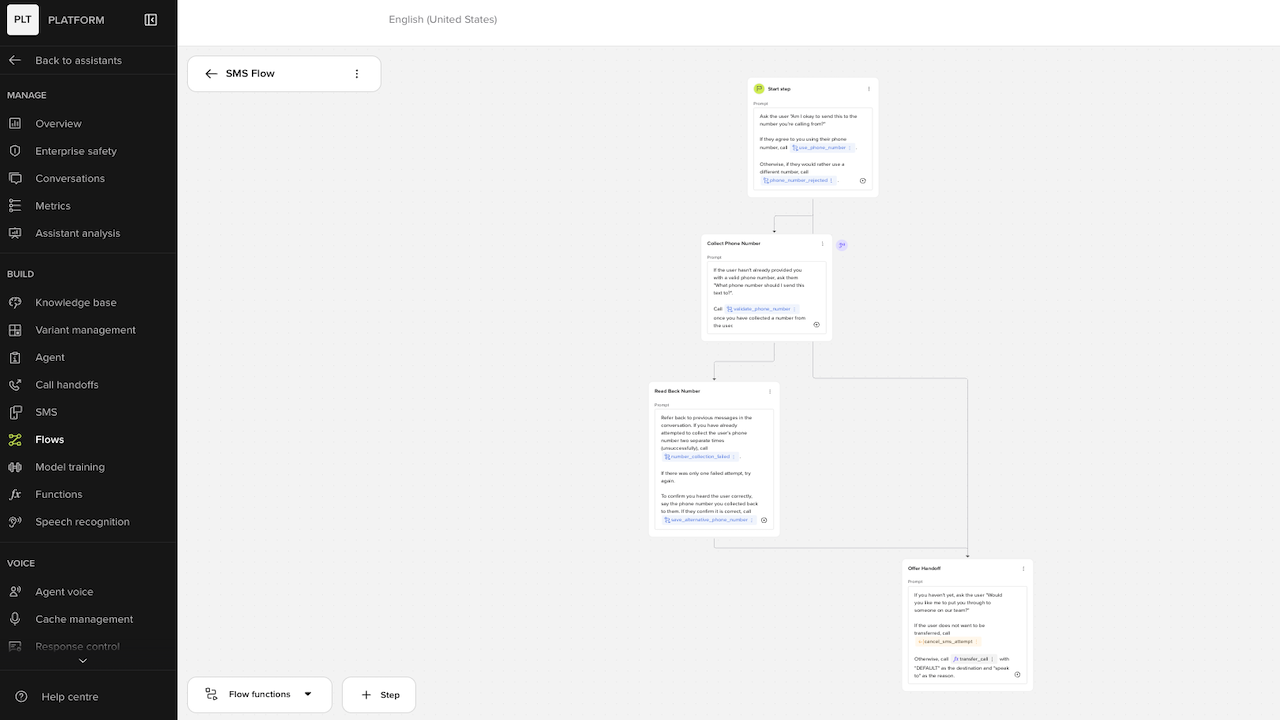The height and width of the screenshot is (720, 1280).
Task: Open the Knowledge base section
Action: point(76,302)
